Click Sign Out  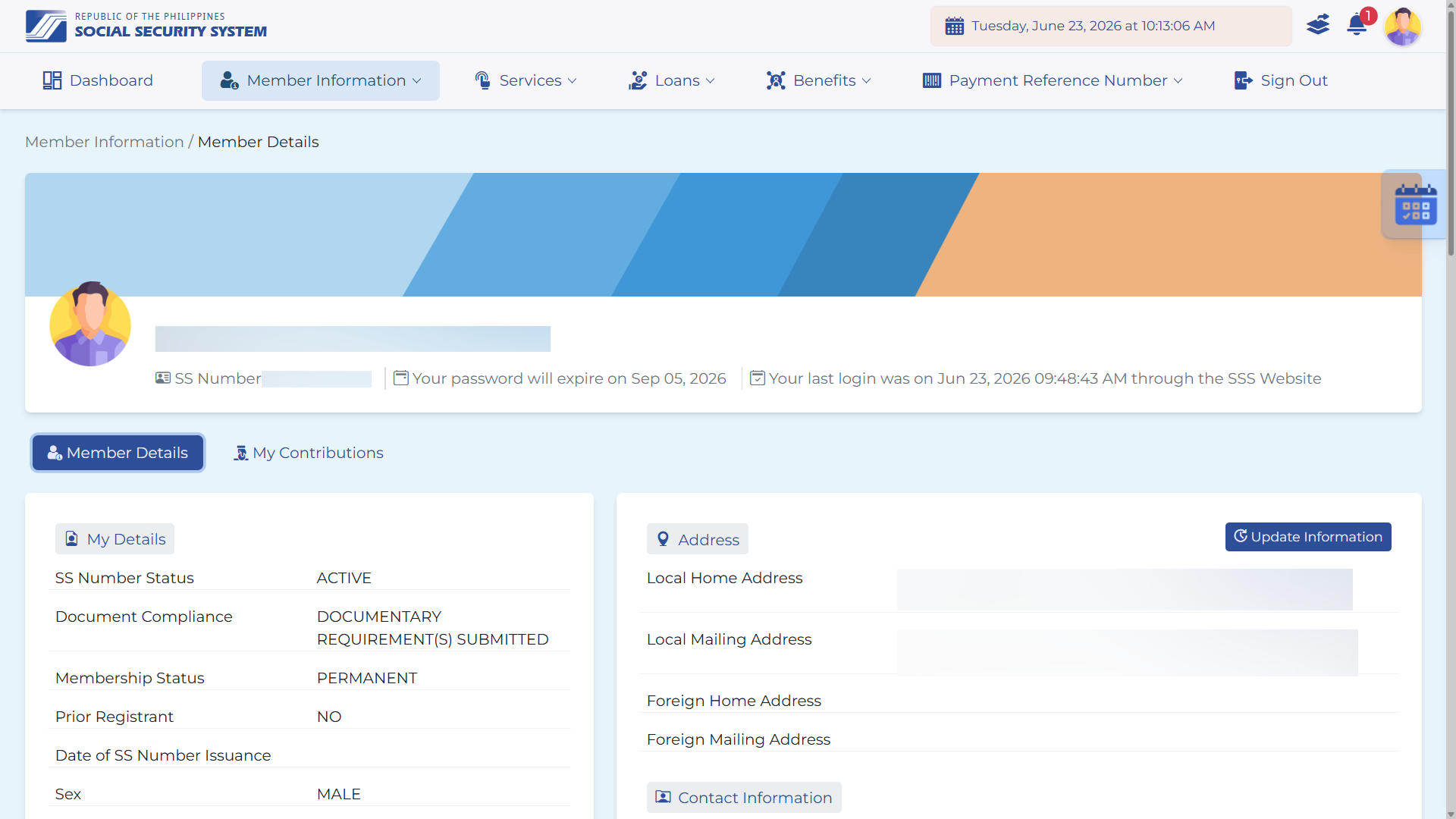point(1281,80)
